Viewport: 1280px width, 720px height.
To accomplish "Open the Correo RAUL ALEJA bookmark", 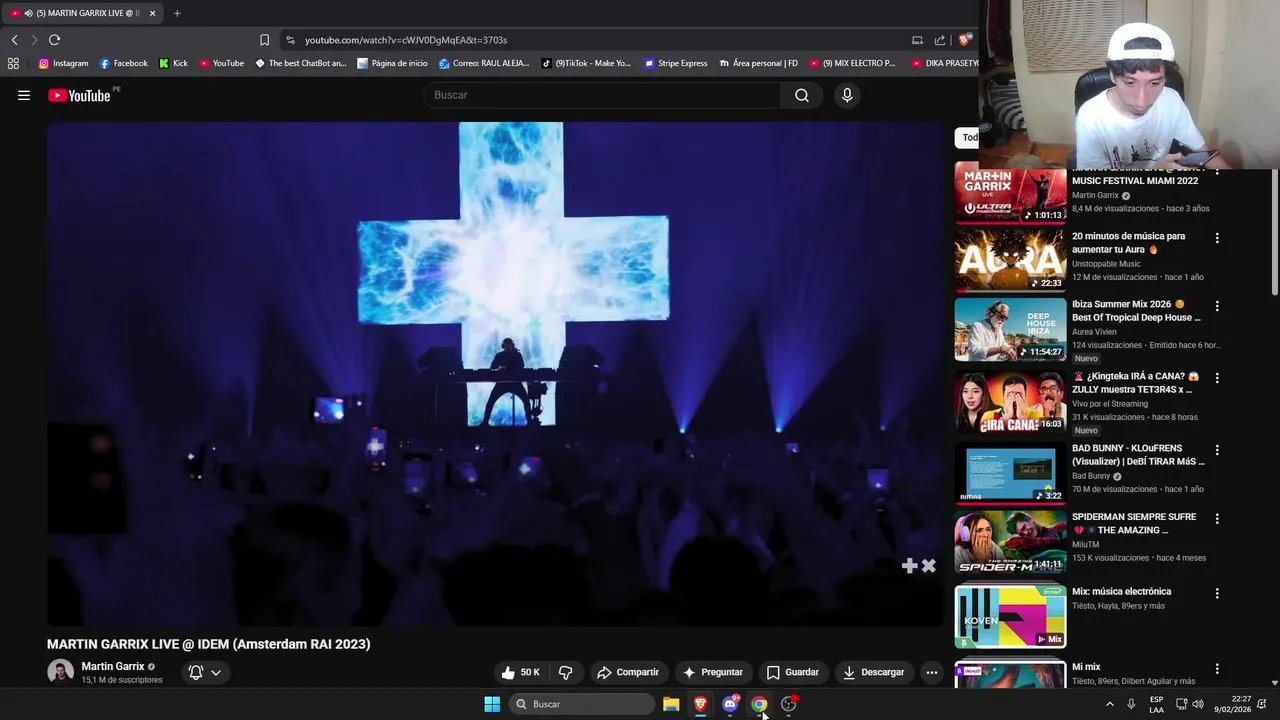I will coord(483,63).
